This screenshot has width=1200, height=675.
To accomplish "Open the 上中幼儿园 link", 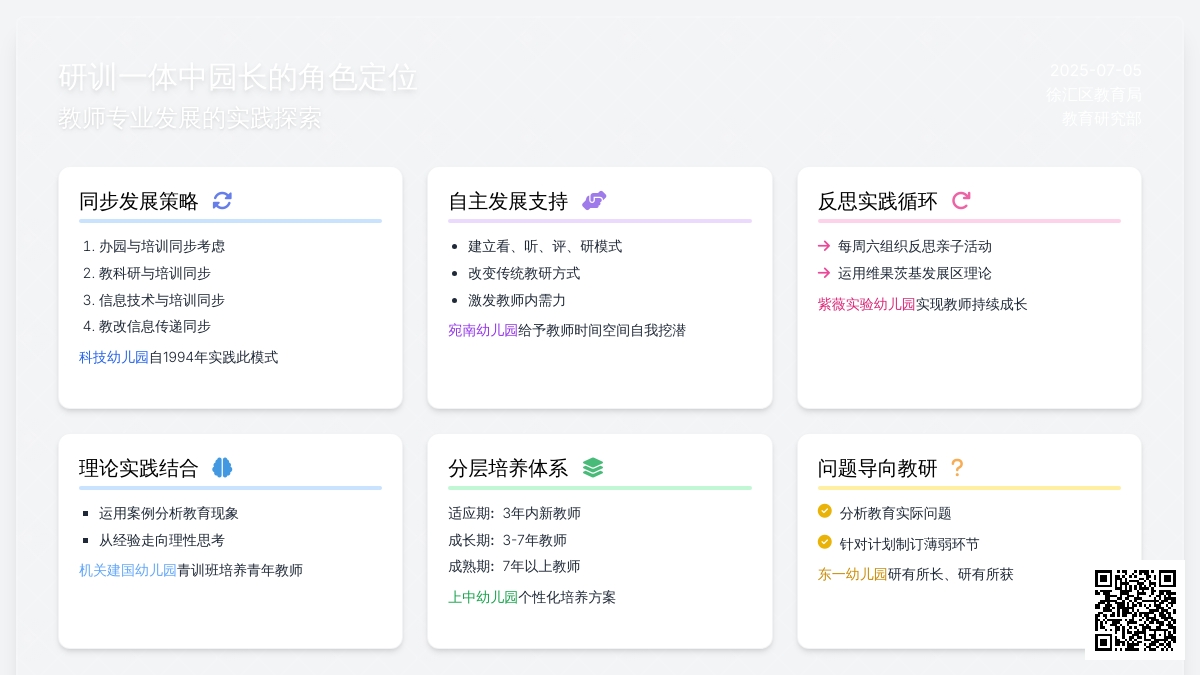I will pos(483,597).
